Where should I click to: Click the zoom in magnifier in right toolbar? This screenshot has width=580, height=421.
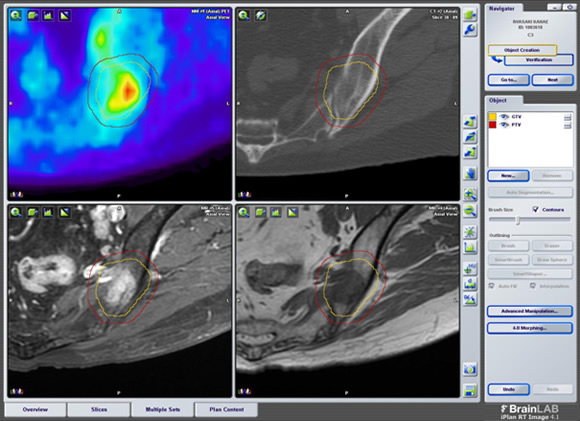click(470, 194)
